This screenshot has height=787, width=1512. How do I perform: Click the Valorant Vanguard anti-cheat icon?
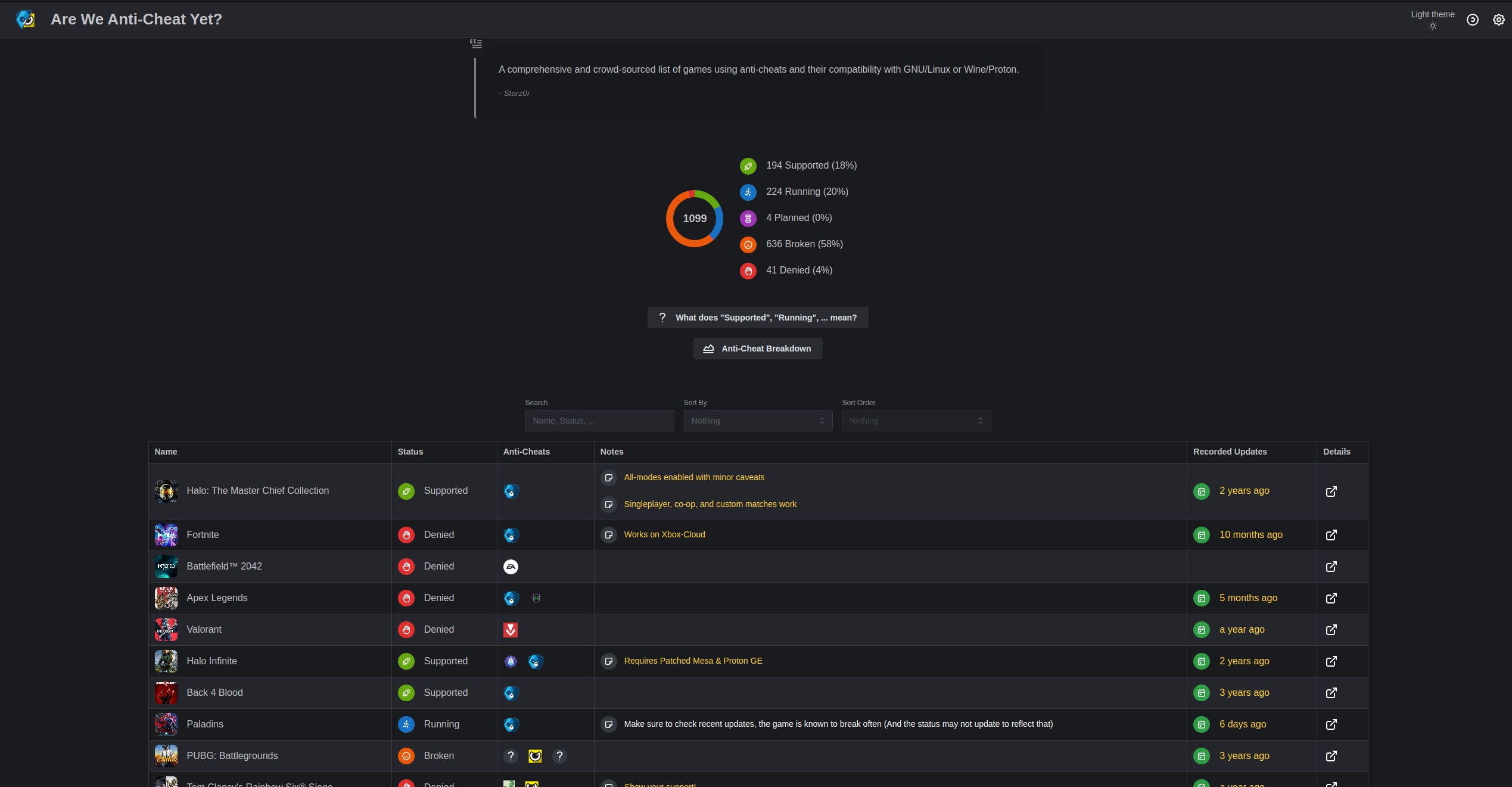point(511,630)
